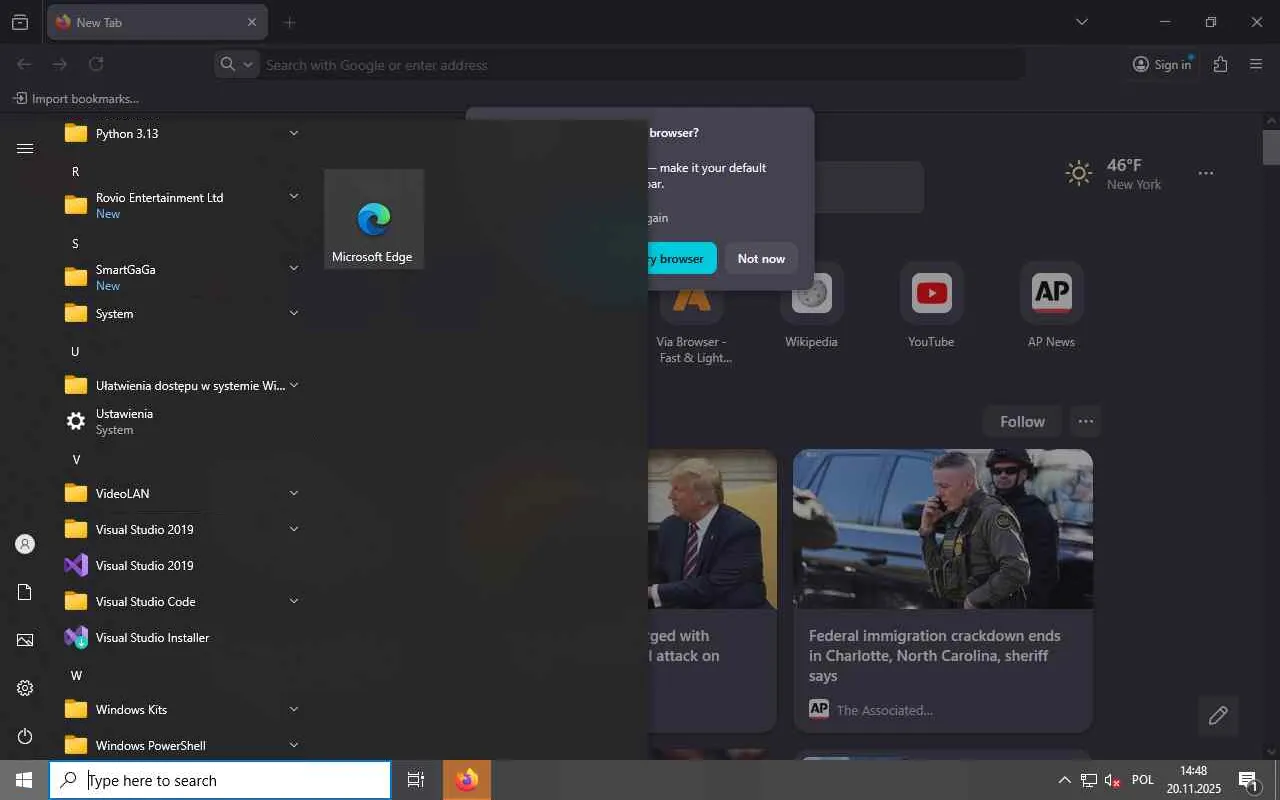Image resolution: width=1280 pixels, height=800 pixels.
Task: Click the letter U group header
Action: coord(75,352)
